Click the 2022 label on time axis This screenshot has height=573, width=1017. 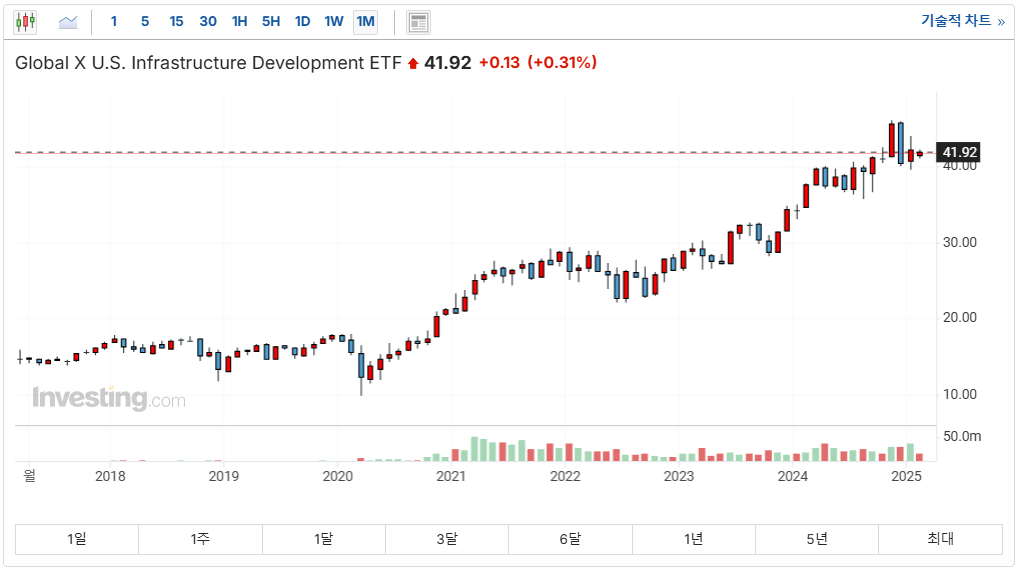pyautogui.click(x=565, y=476)
